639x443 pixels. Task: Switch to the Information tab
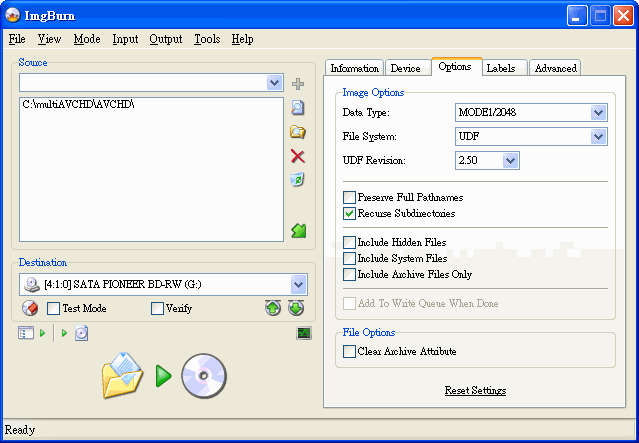tap(355, 68)
